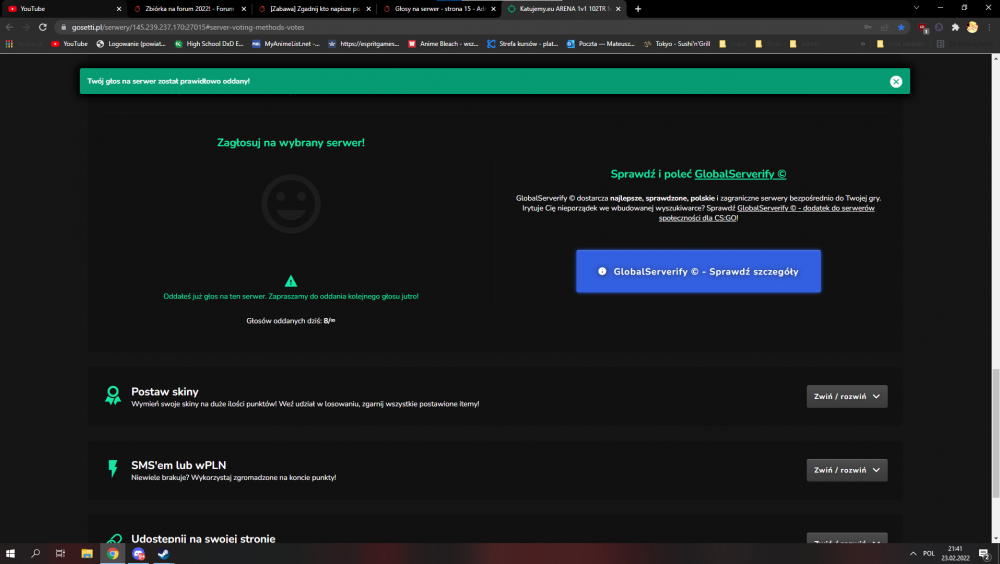1000x564 pixels.
Task: Open the Tokyo - Sushi'n'Grill bookmark
Action: click(x=677, y=43)
